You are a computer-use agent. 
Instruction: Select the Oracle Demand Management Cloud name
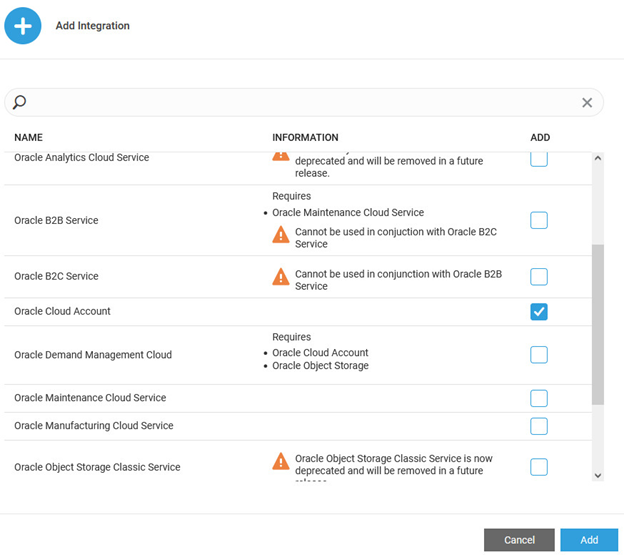point(93,355)
